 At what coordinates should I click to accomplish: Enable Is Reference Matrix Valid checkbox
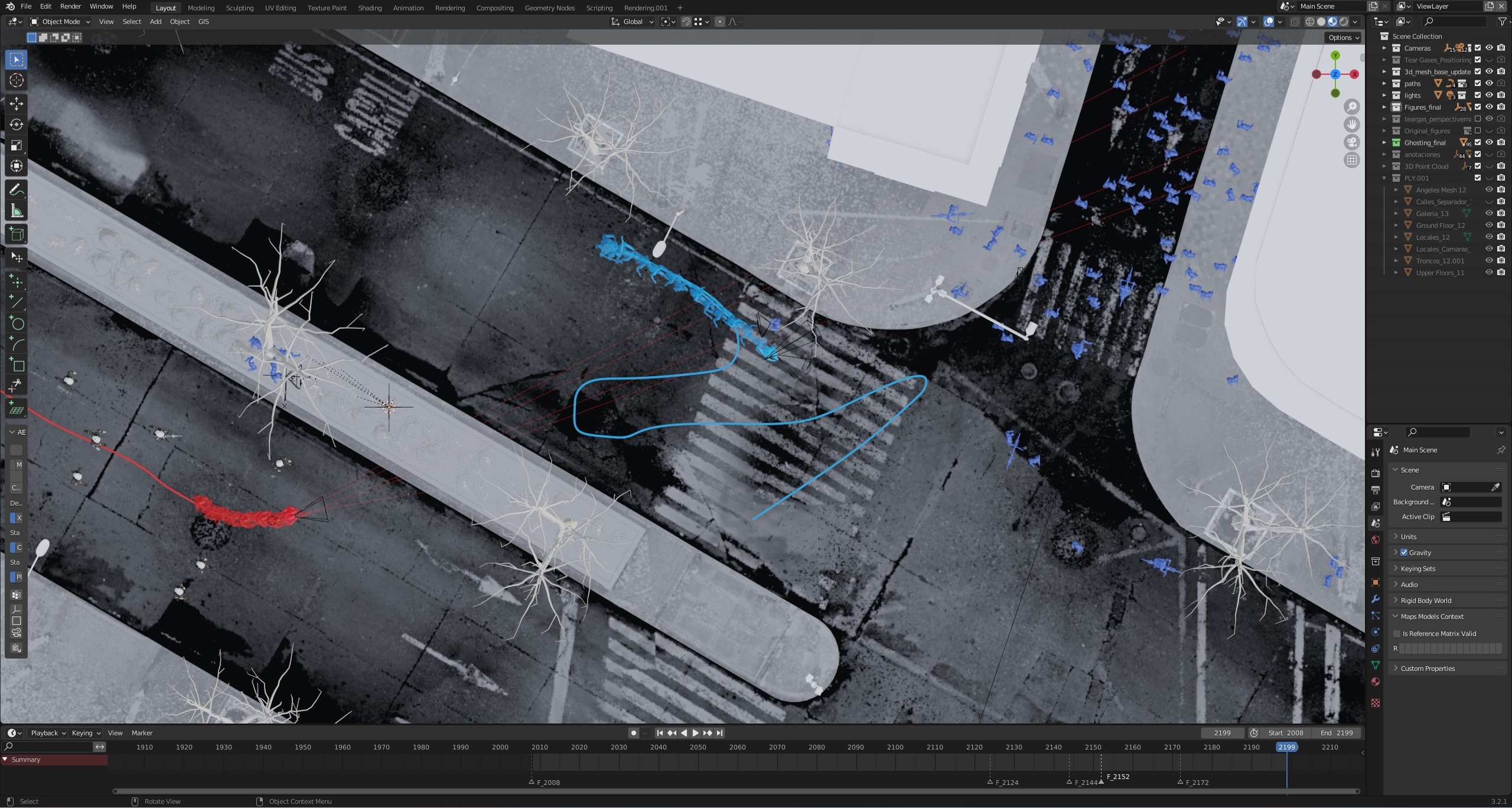1397,633
